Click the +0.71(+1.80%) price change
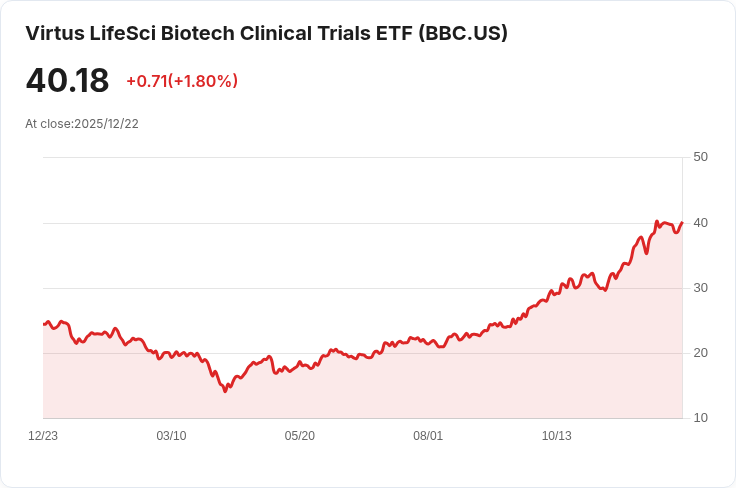736x488 pixels. pos(182,81)
